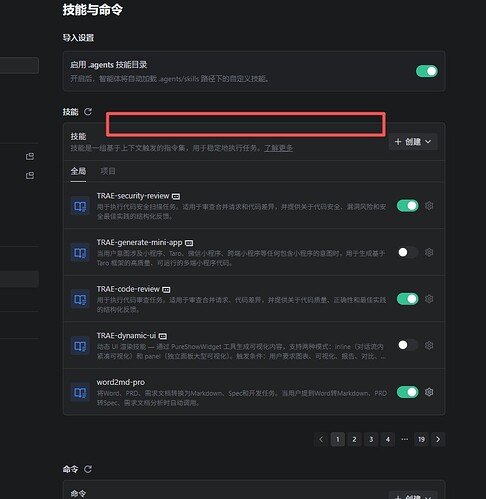This screenshot has height=499, width=486.
Task: Toggle 启用 .agents 技能目录 switch
Action: pyautogui.click(x=427, y=71)
